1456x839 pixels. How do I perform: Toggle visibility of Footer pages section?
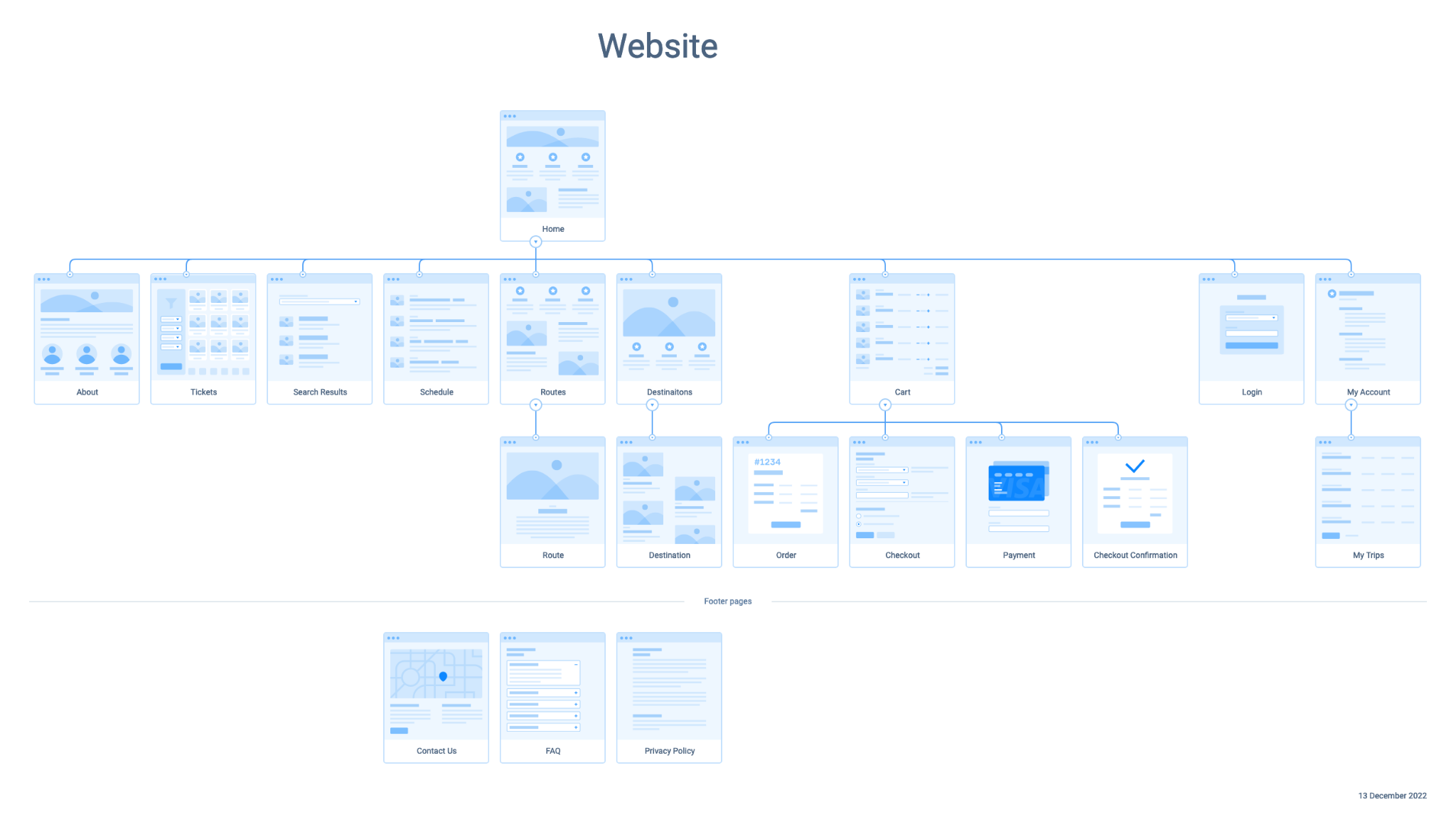727,601
